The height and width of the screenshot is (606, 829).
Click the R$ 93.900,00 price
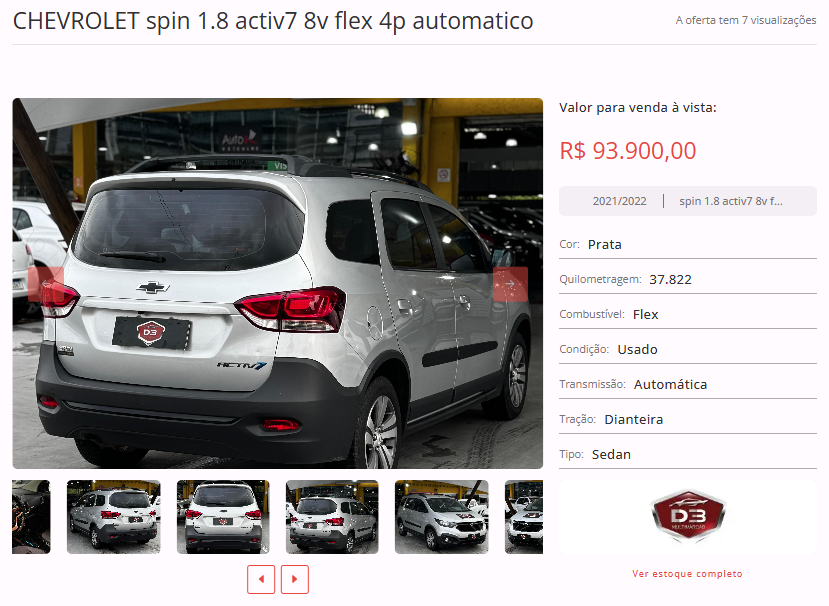click(628, 151)
